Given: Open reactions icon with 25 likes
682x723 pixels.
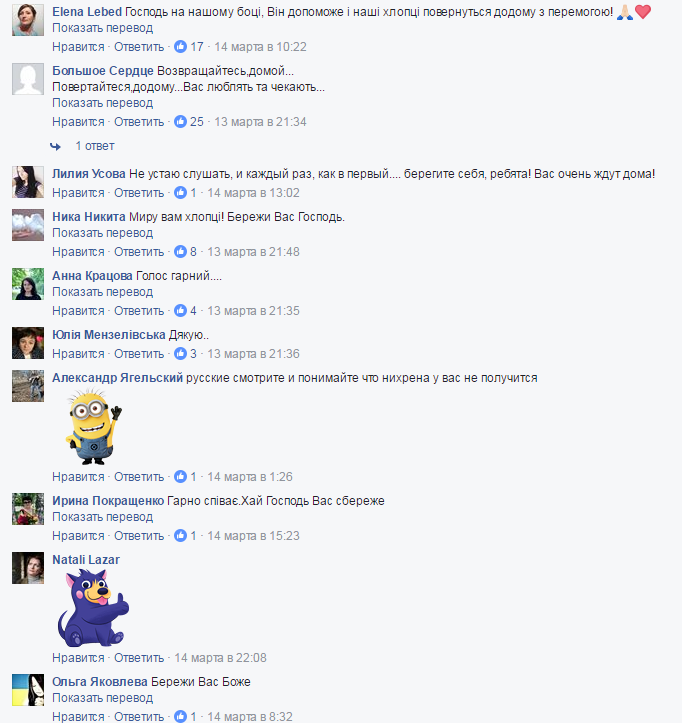Looking at the screenshot, I should pos(180,122).
